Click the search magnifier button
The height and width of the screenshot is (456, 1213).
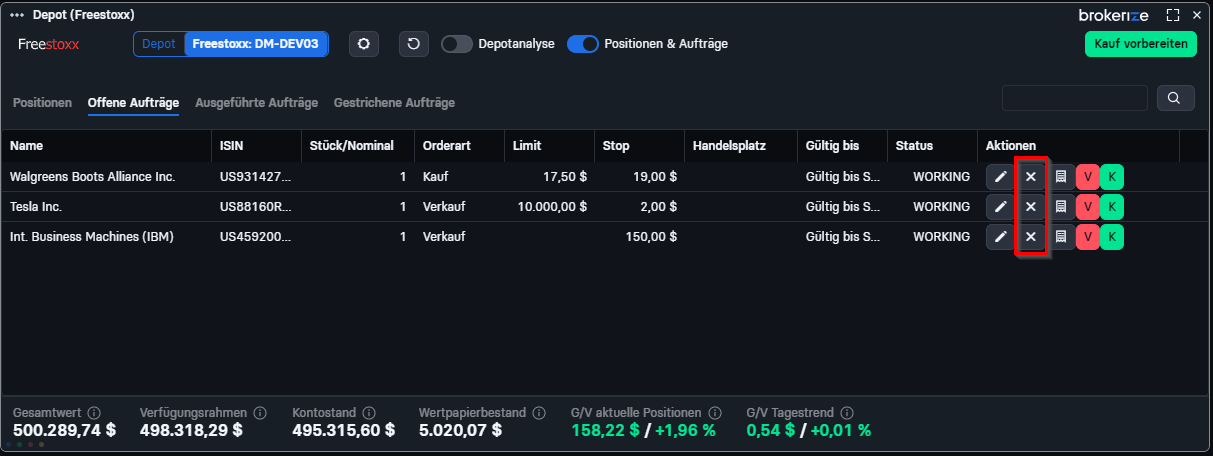pyautogui.click(x=1175, y=98)
